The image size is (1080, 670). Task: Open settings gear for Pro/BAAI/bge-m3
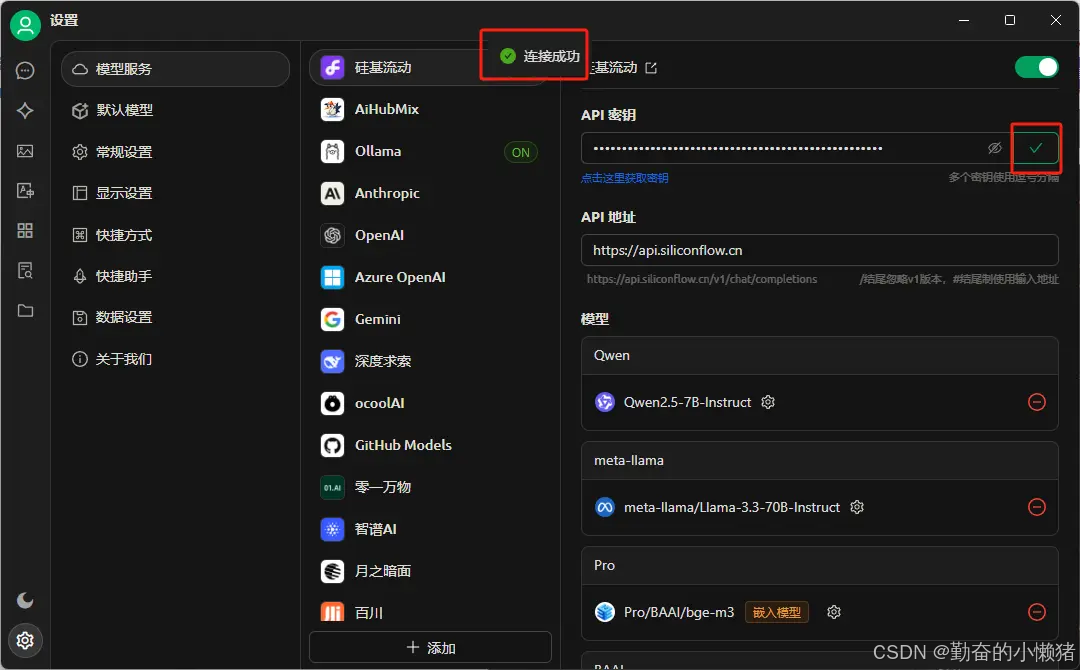tap(833, 612)
